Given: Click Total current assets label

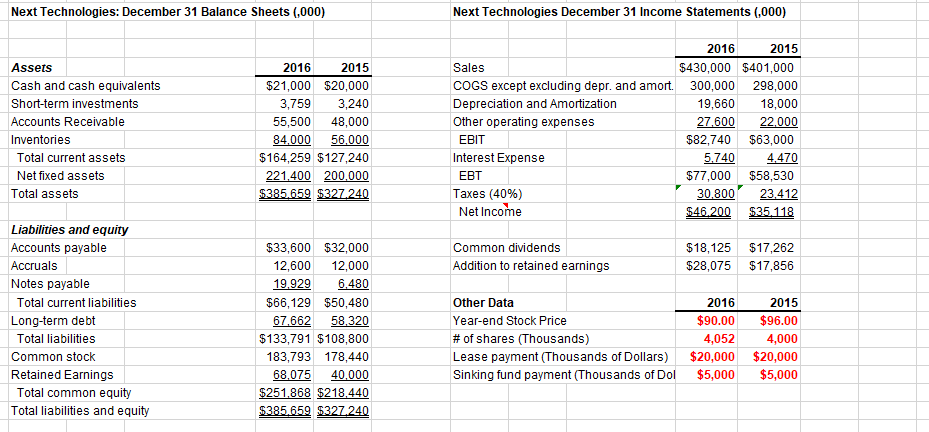Looking at the screenshot, I should (x=72, y=158).
